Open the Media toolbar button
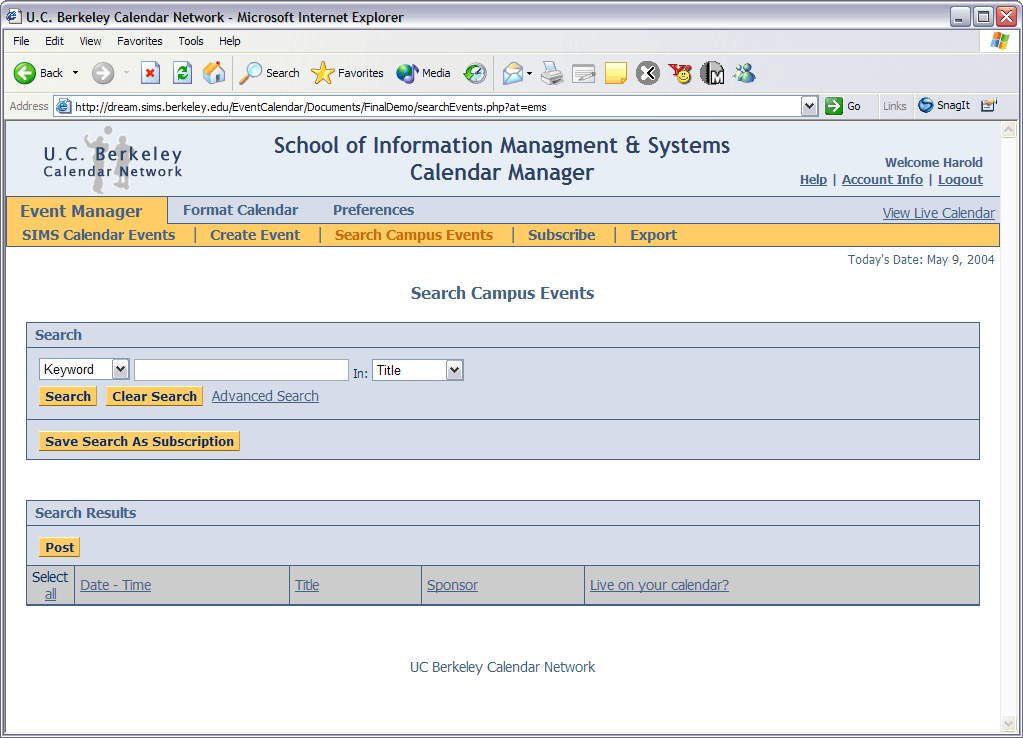The image size is (1023, 738). (x=423, y=73)
